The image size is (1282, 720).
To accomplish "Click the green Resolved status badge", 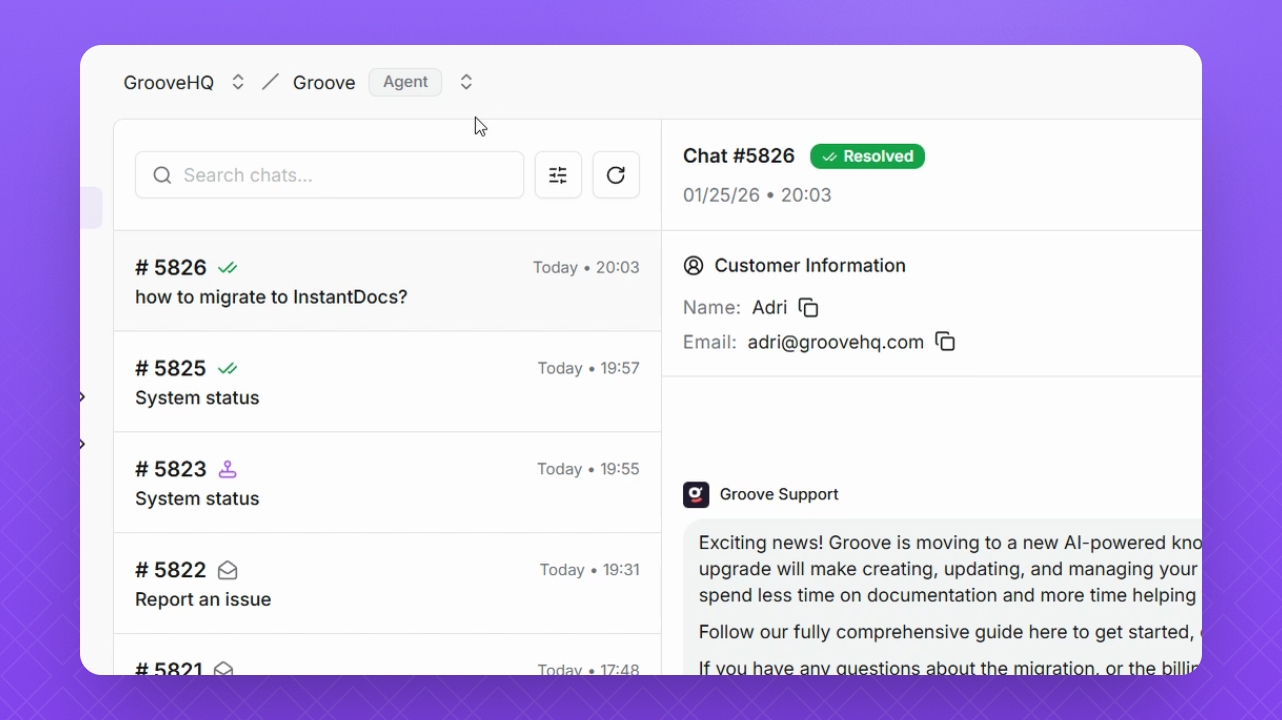I will pos(867,156).
